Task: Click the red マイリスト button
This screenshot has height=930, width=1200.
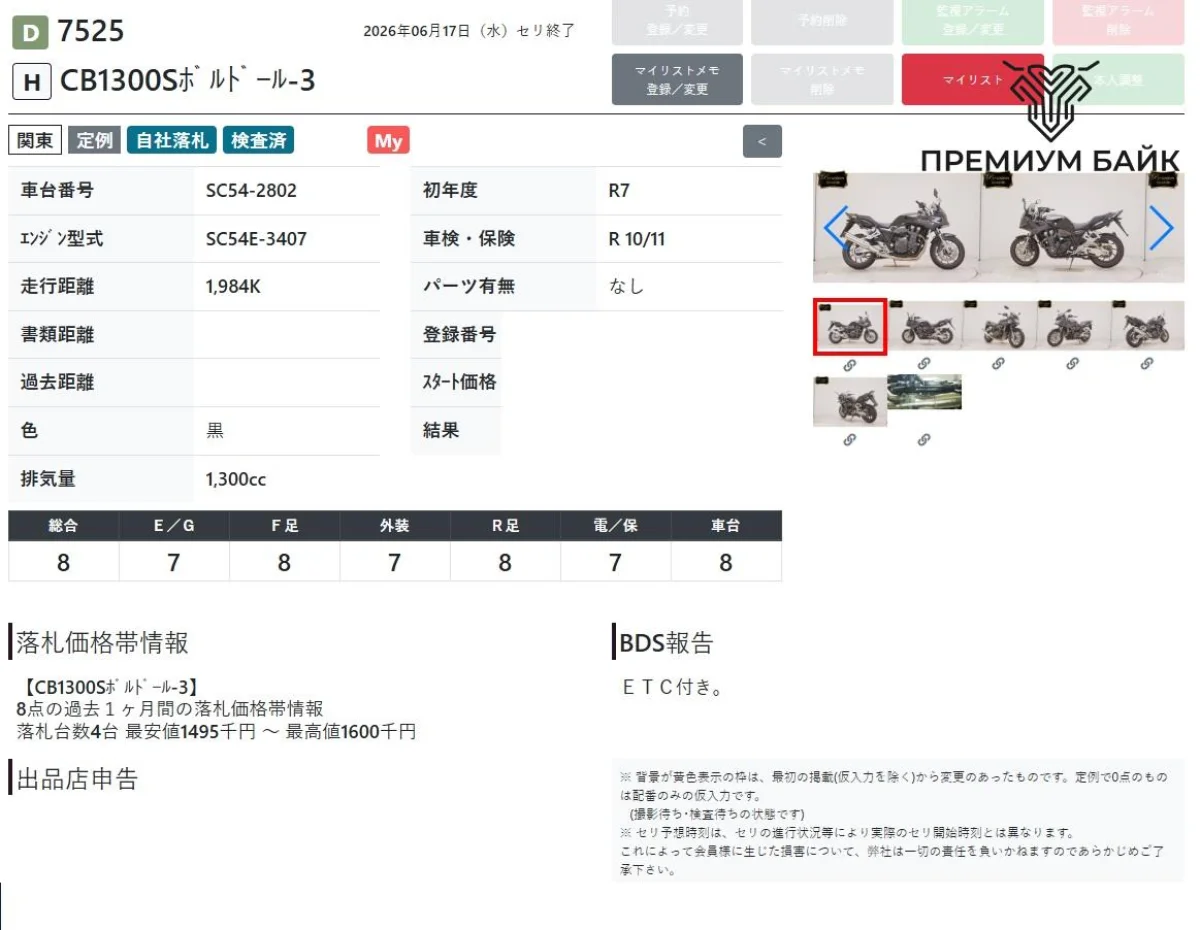Action: tap(972, 79)
